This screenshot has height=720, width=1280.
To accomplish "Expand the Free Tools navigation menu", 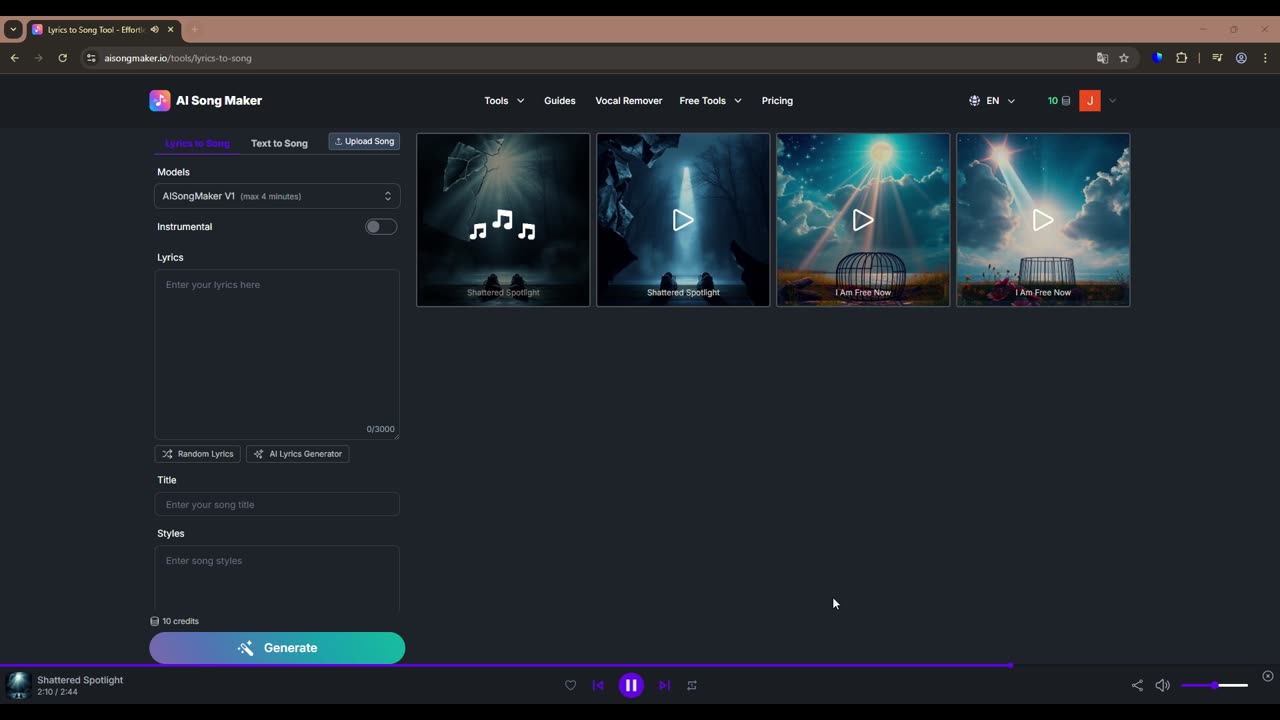I will point(710,101).
